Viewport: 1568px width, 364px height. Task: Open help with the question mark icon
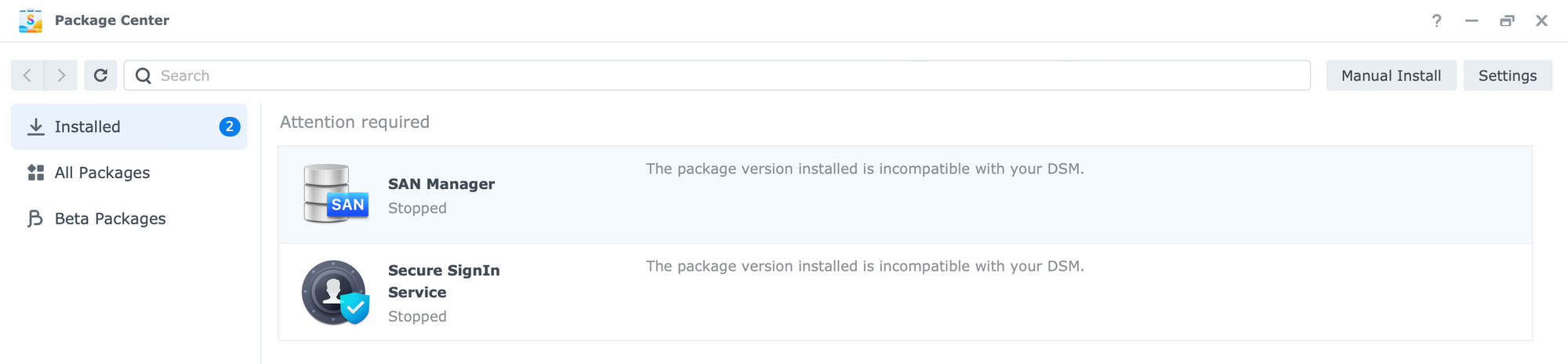coord(1436,20)
